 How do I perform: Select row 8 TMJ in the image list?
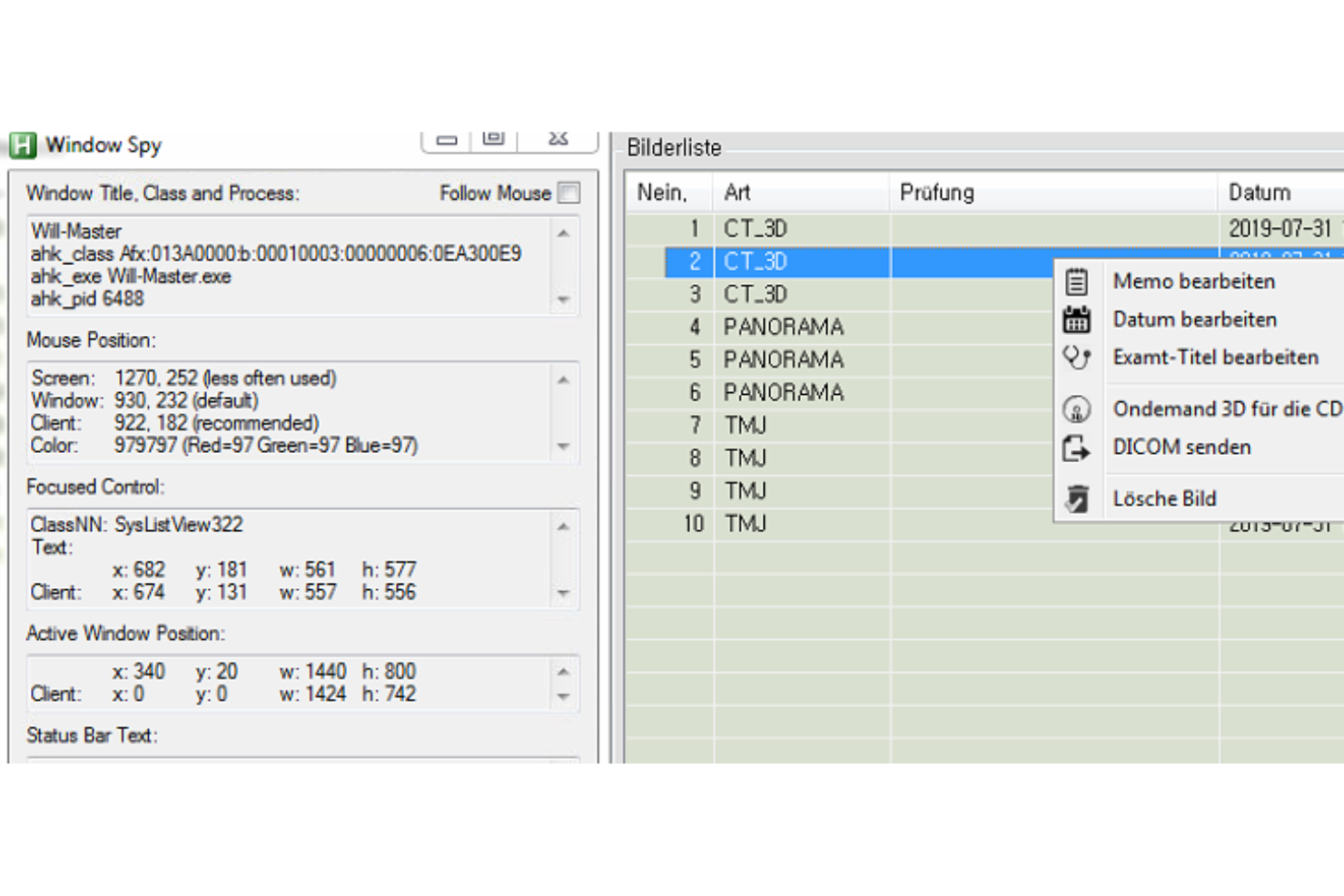pos(745,458)
